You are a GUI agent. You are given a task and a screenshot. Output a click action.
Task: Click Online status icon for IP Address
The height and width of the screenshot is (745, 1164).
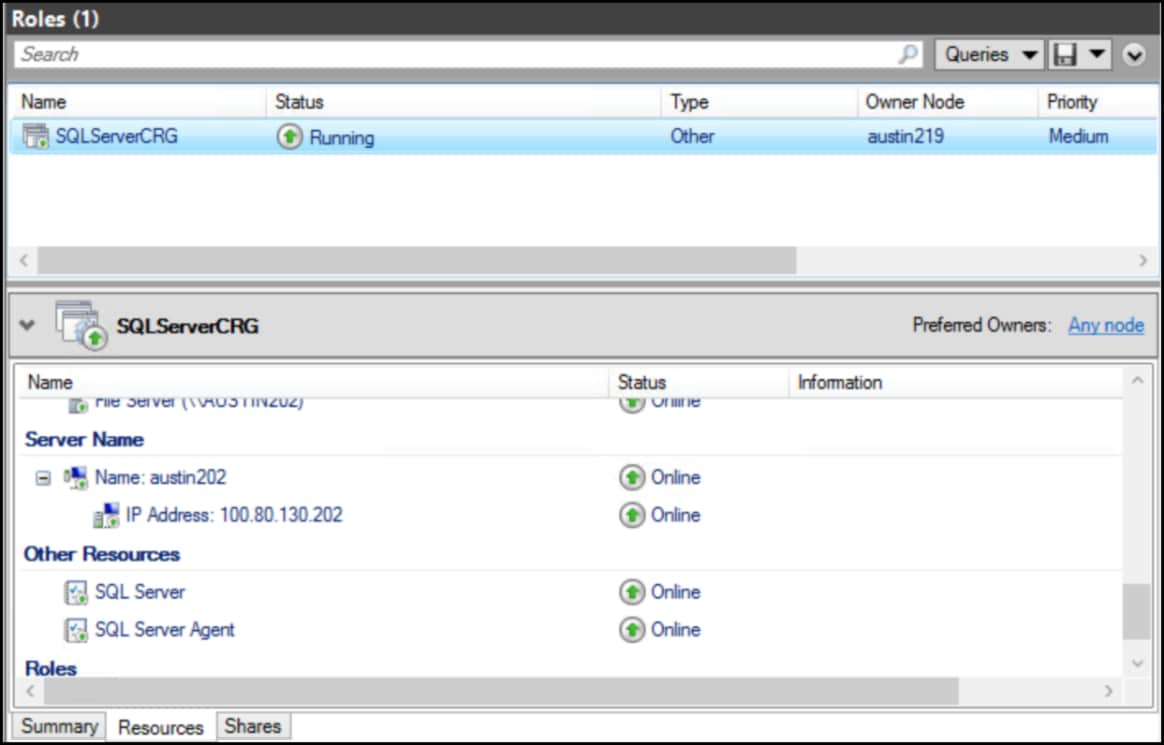[x=632, y=515]
